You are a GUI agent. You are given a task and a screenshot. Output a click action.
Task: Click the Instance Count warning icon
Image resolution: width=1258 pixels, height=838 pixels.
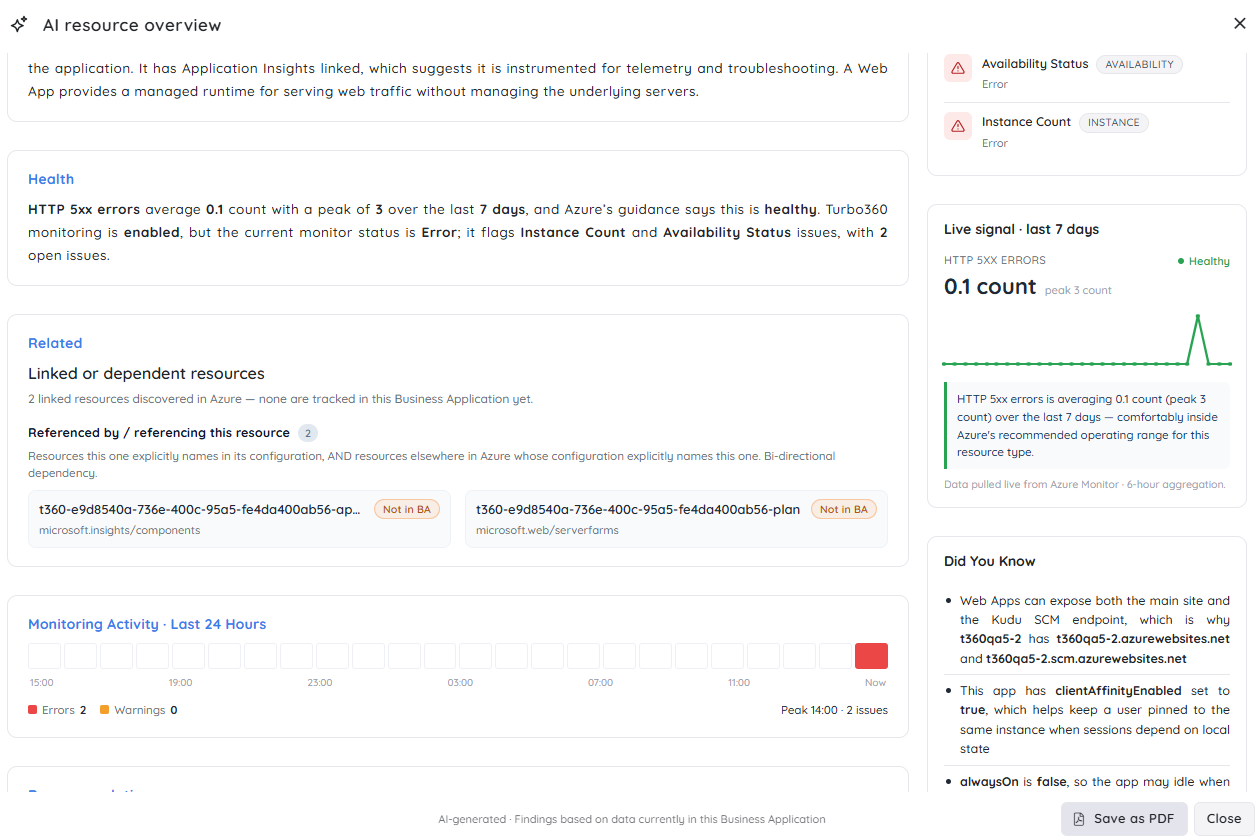(958, 126)
